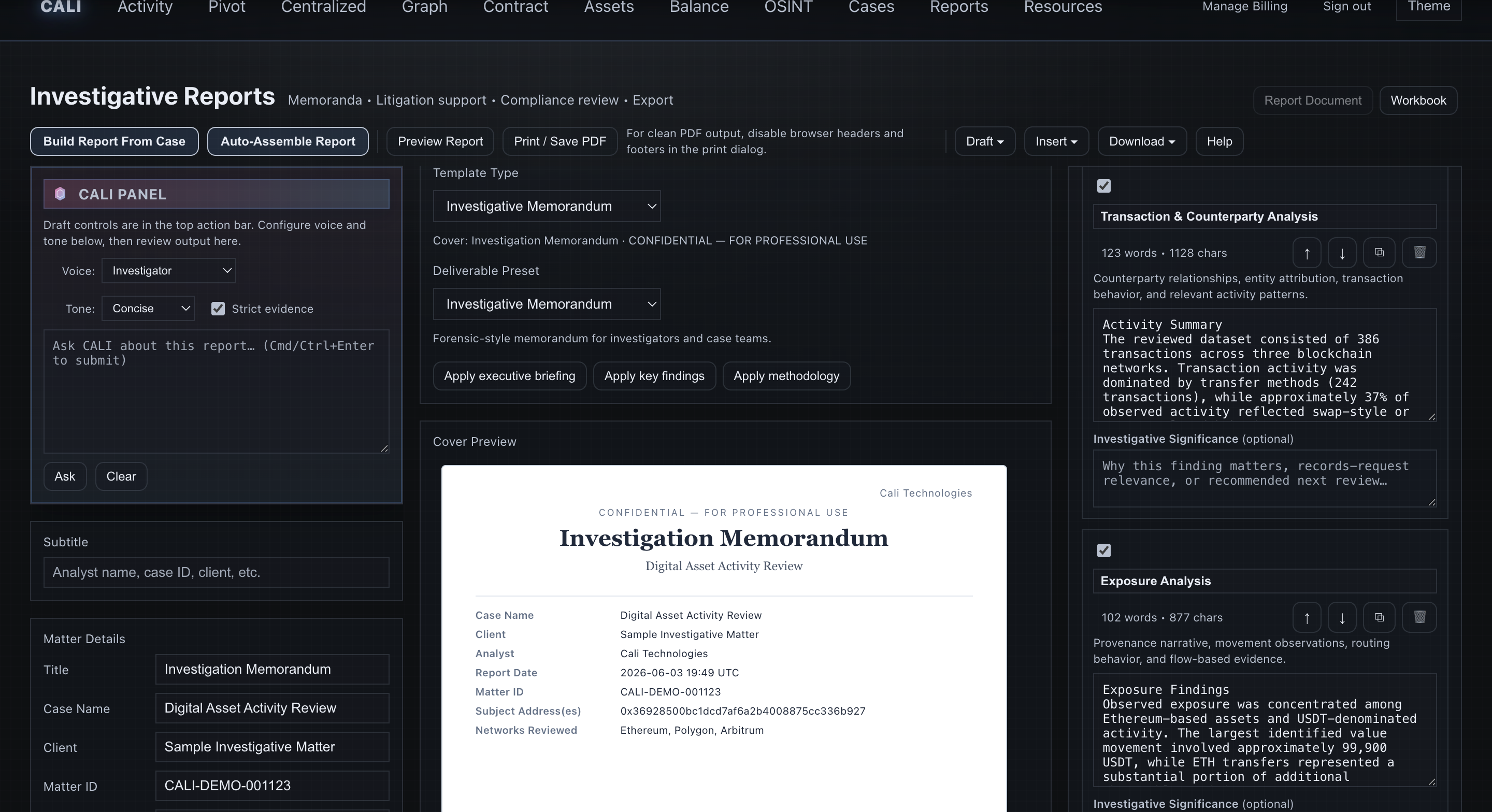This screenshot has height=812, width=1492.
Task: Move Transaction & Counterparty Analysis section down
Action: click(1342, 253)
